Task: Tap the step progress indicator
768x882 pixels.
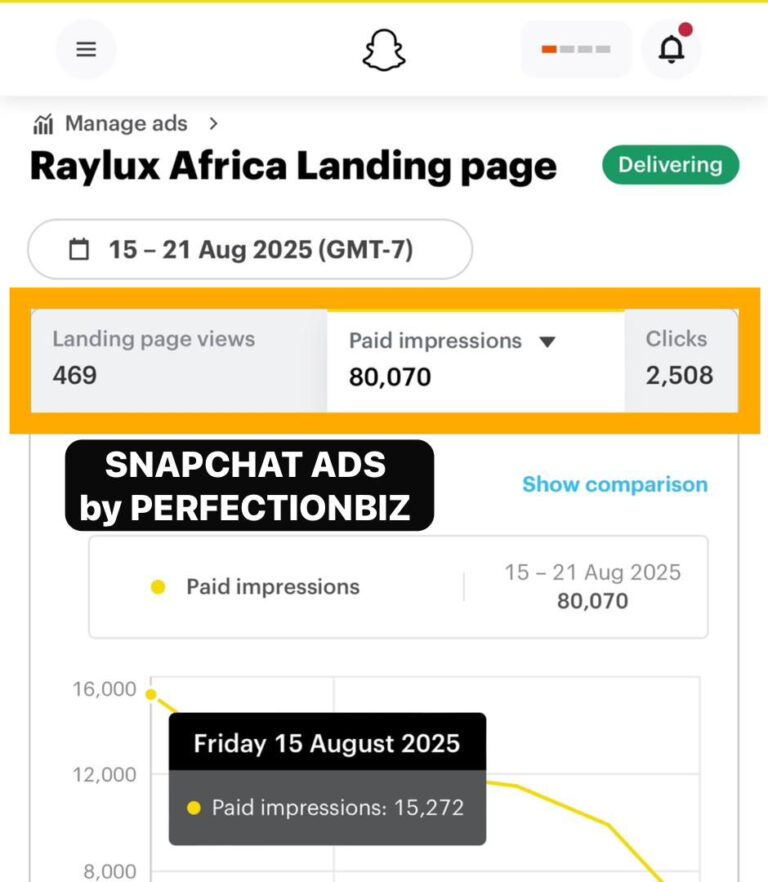Action: point(576,50)
